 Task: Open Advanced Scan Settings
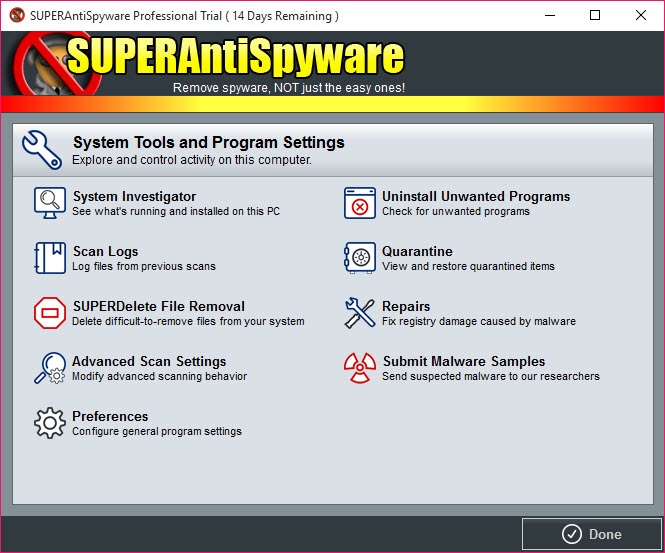click(x=149, y=361)
